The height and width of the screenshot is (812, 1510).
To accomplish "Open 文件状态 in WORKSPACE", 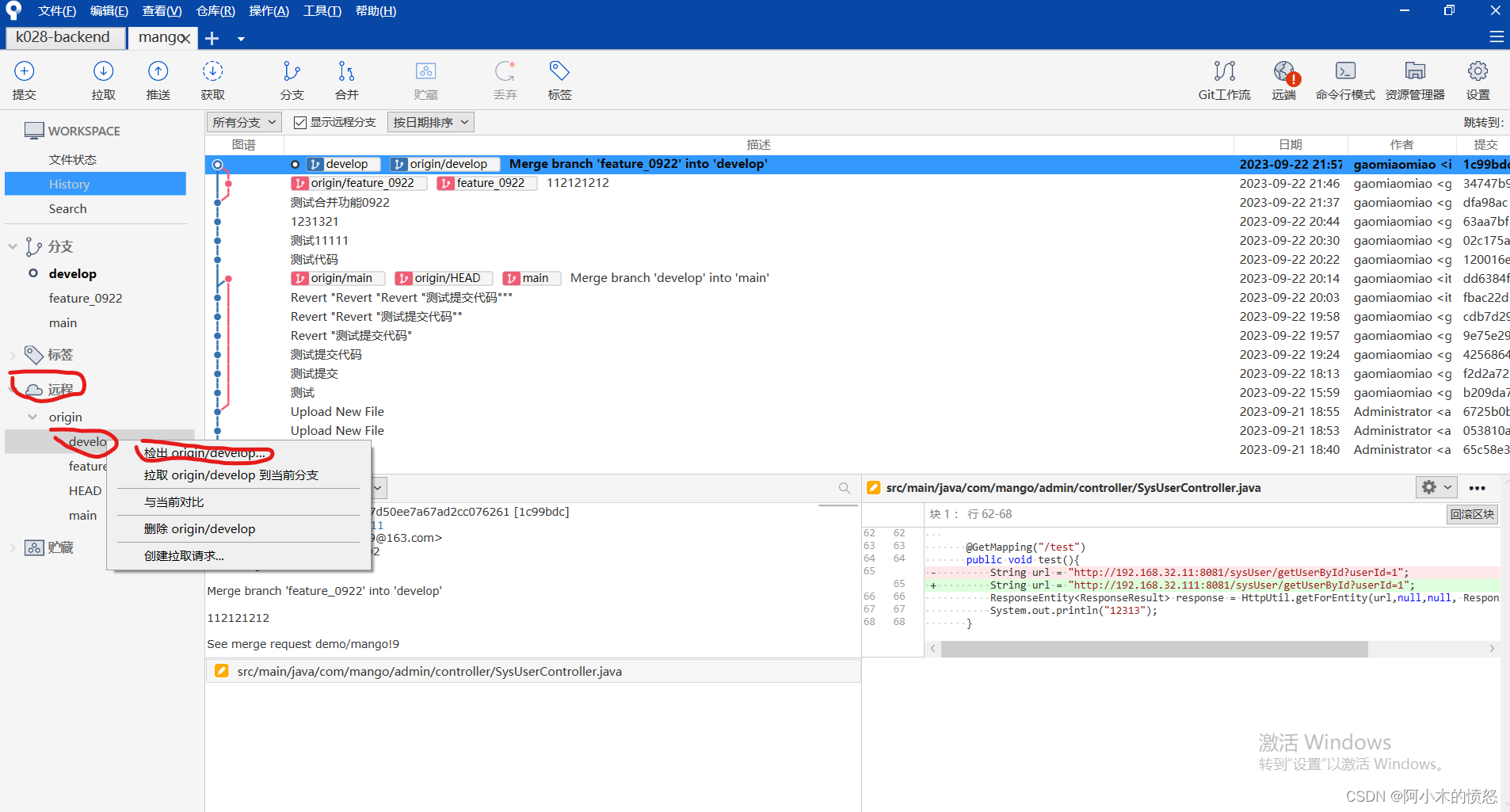I will 73,159.
